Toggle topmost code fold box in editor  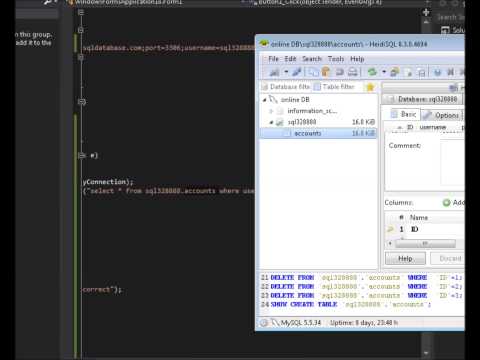click(x=81, y=12)
